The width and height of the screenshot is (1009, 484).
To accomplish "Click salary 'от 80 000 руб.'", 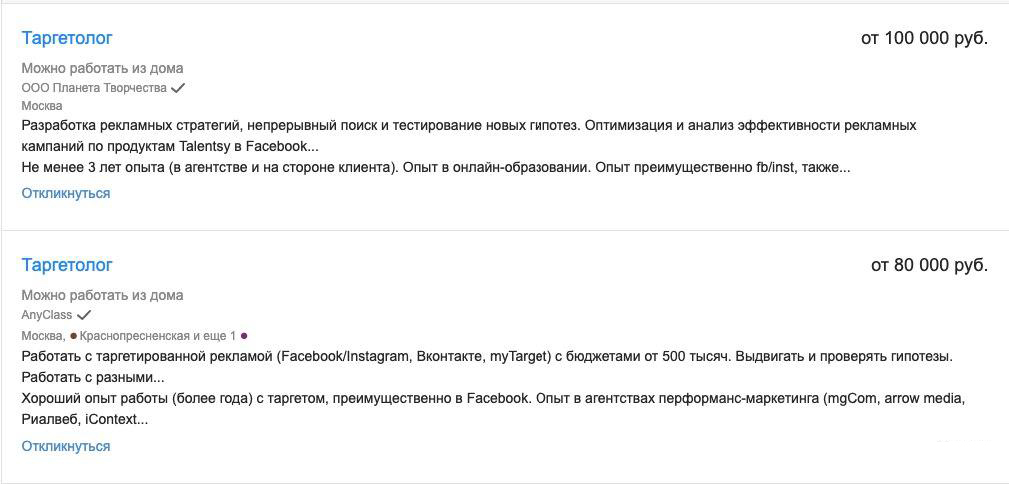I will pyautogui.click(x=929, y=265).
